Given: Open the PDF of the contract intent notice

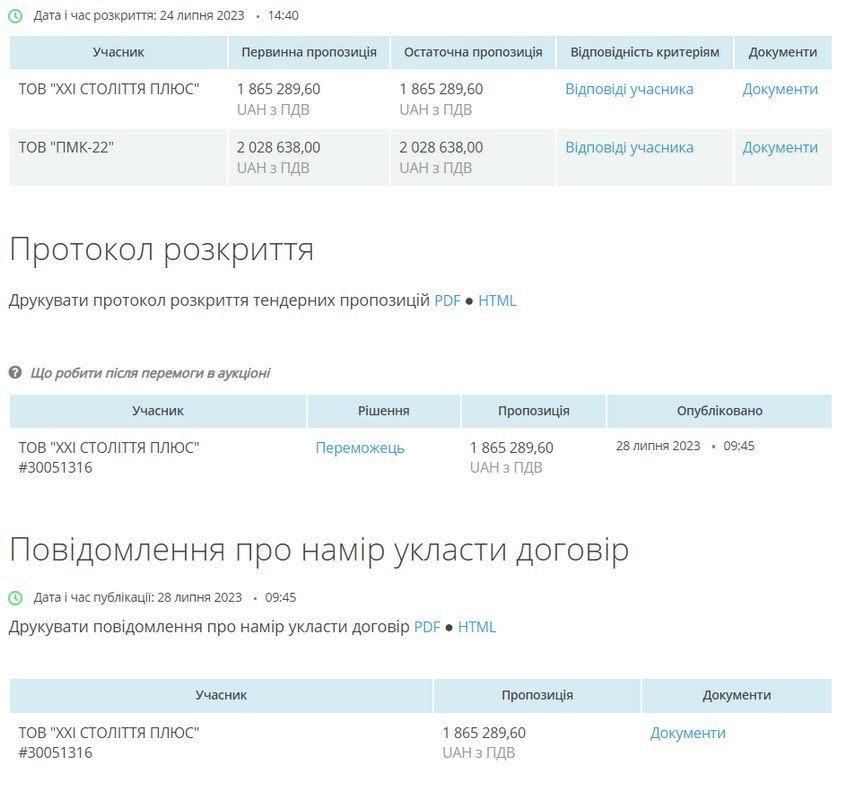Looking at the screenshot, I should pos(427,627).
